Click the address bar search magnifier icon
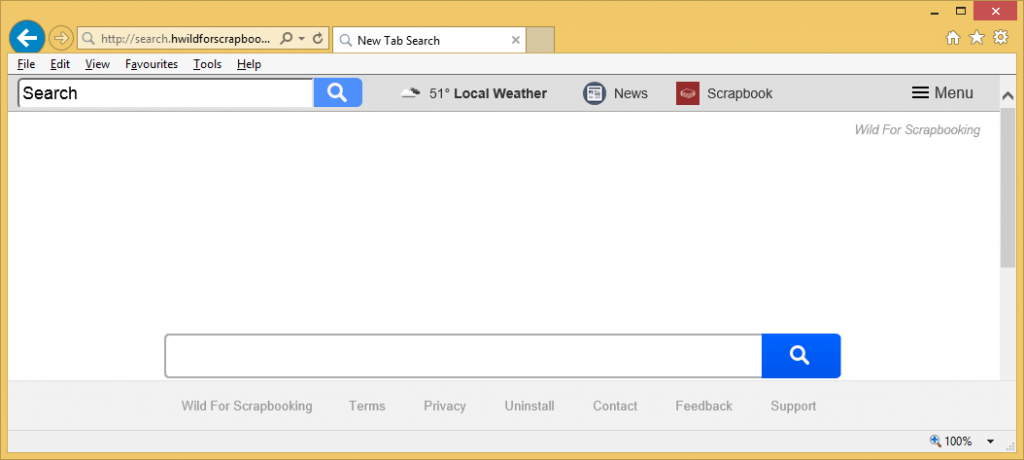The image size is (1024, 460). pyautogui.click(x=285, y=39)
